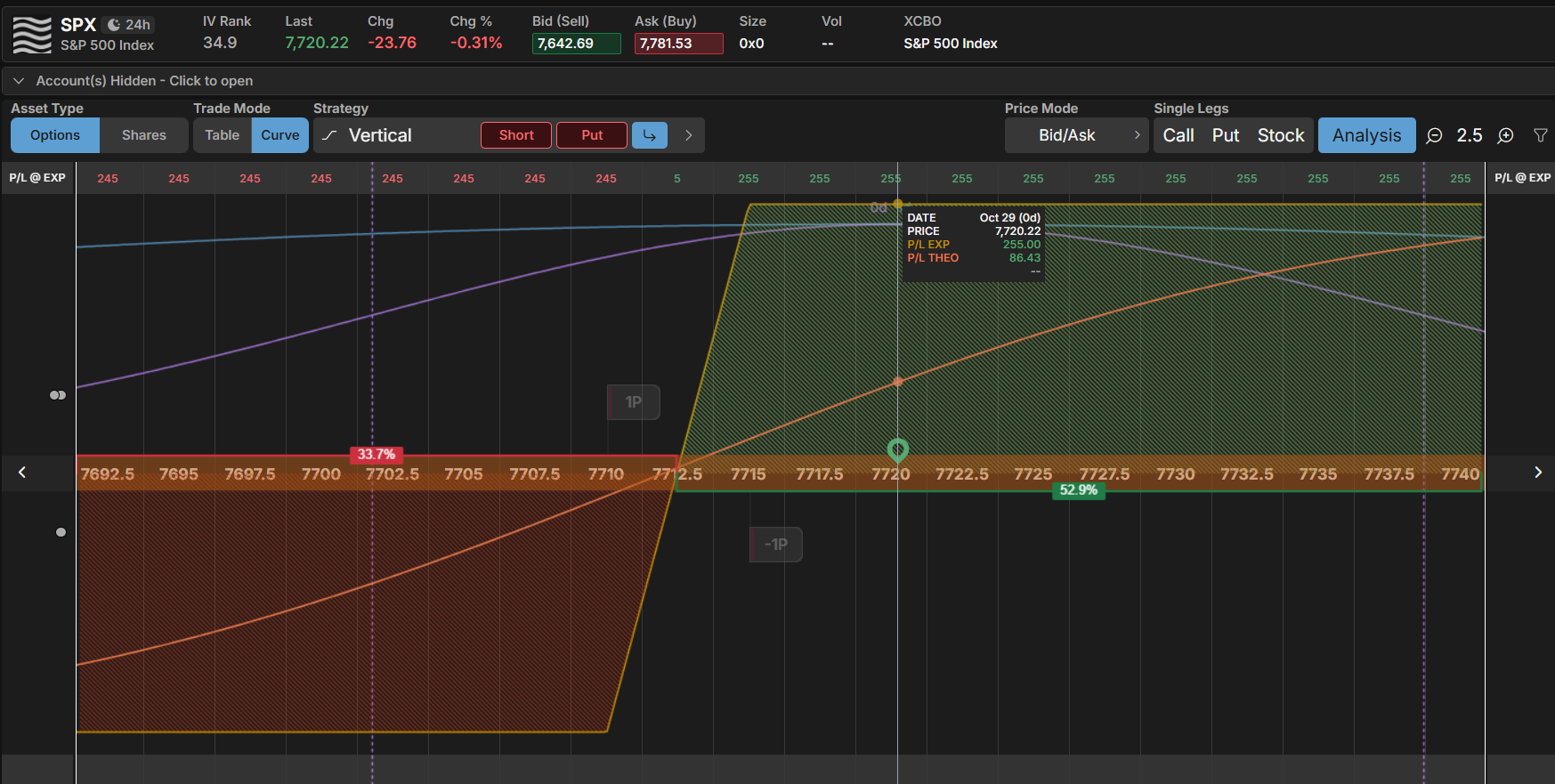Click the single-dot handle left of chart

point(61,532)
